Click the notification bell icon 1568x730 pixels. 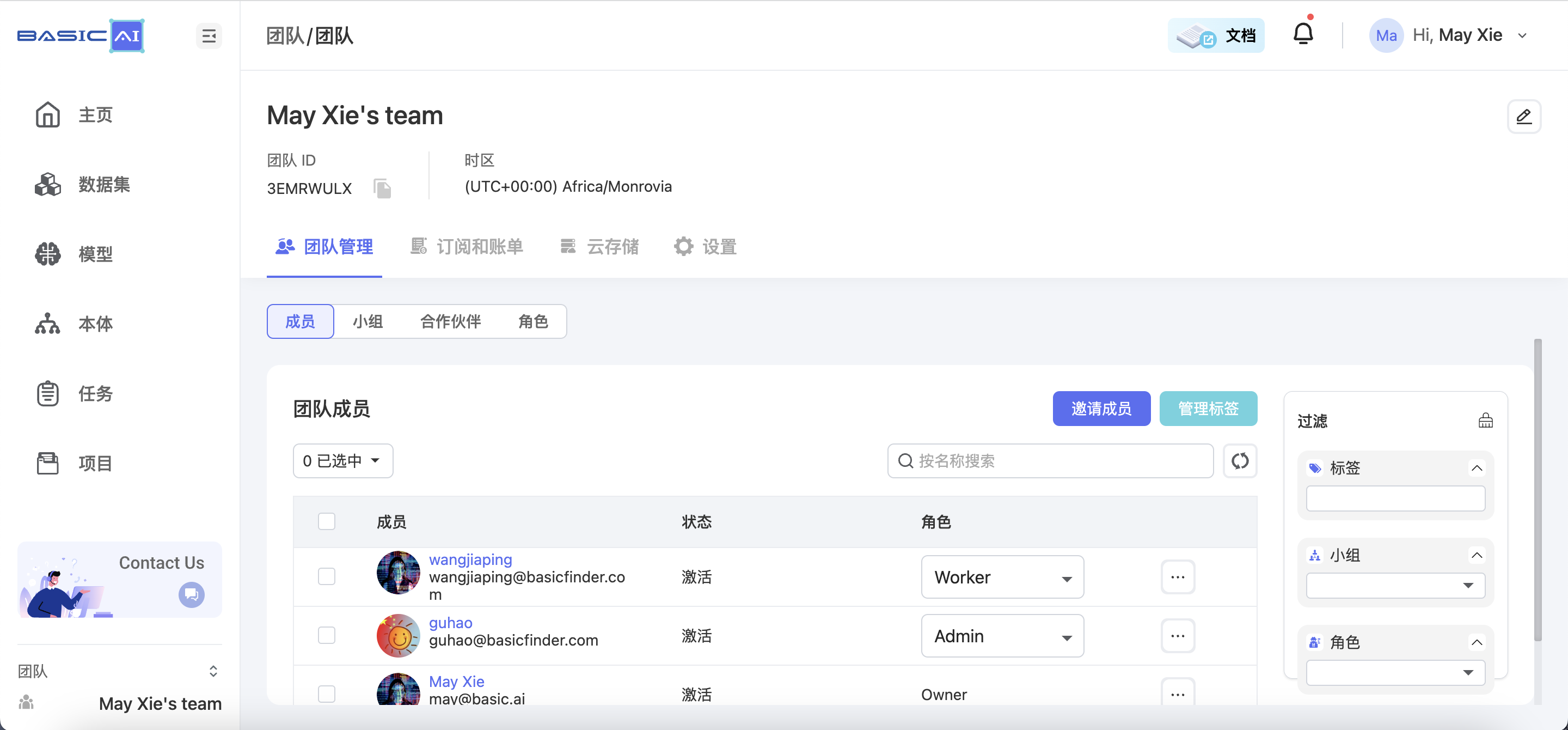pyautogui.click(x=1303, y=34)
